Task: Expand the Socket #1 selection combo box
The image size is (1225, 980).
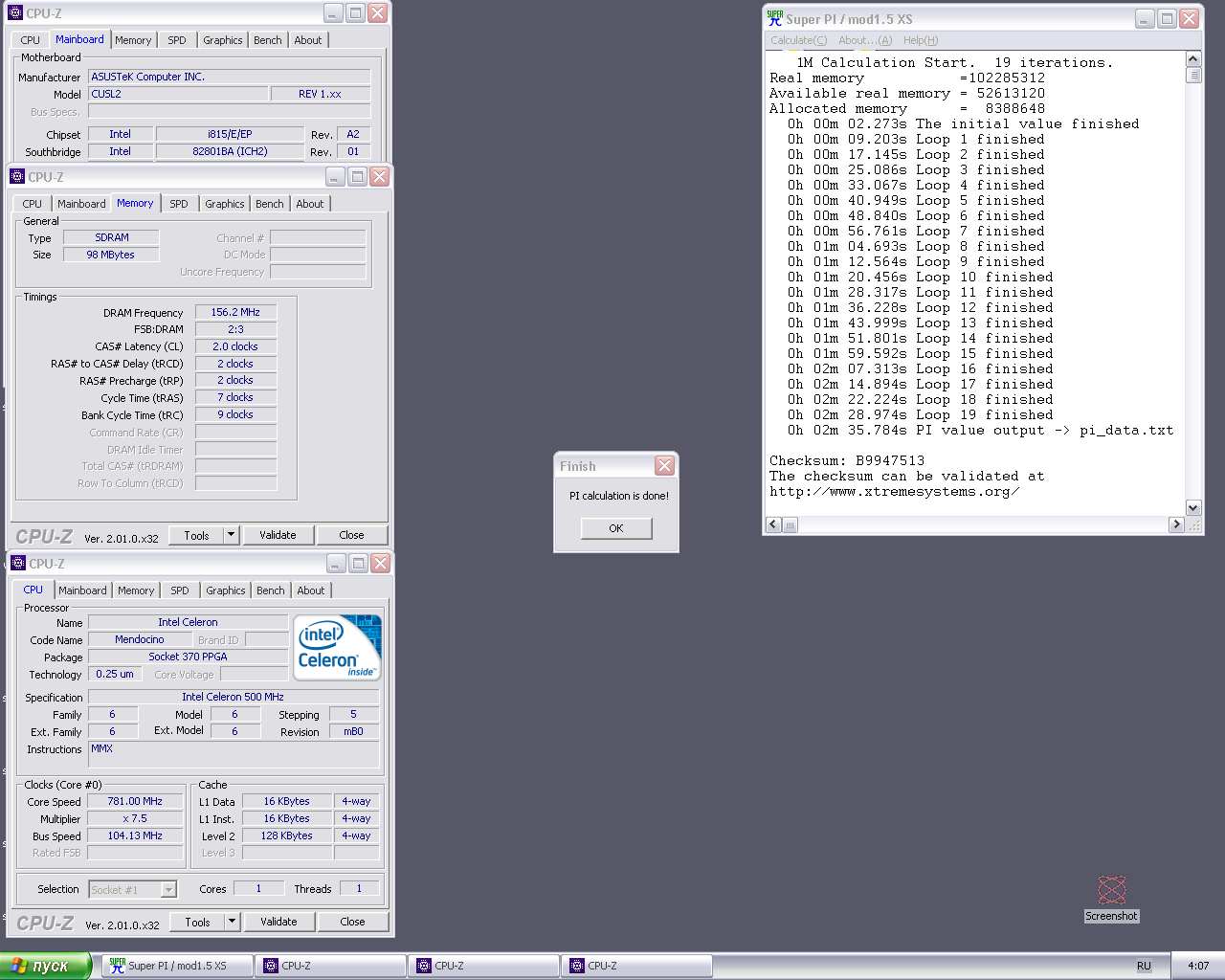Action: click(168, 890)
